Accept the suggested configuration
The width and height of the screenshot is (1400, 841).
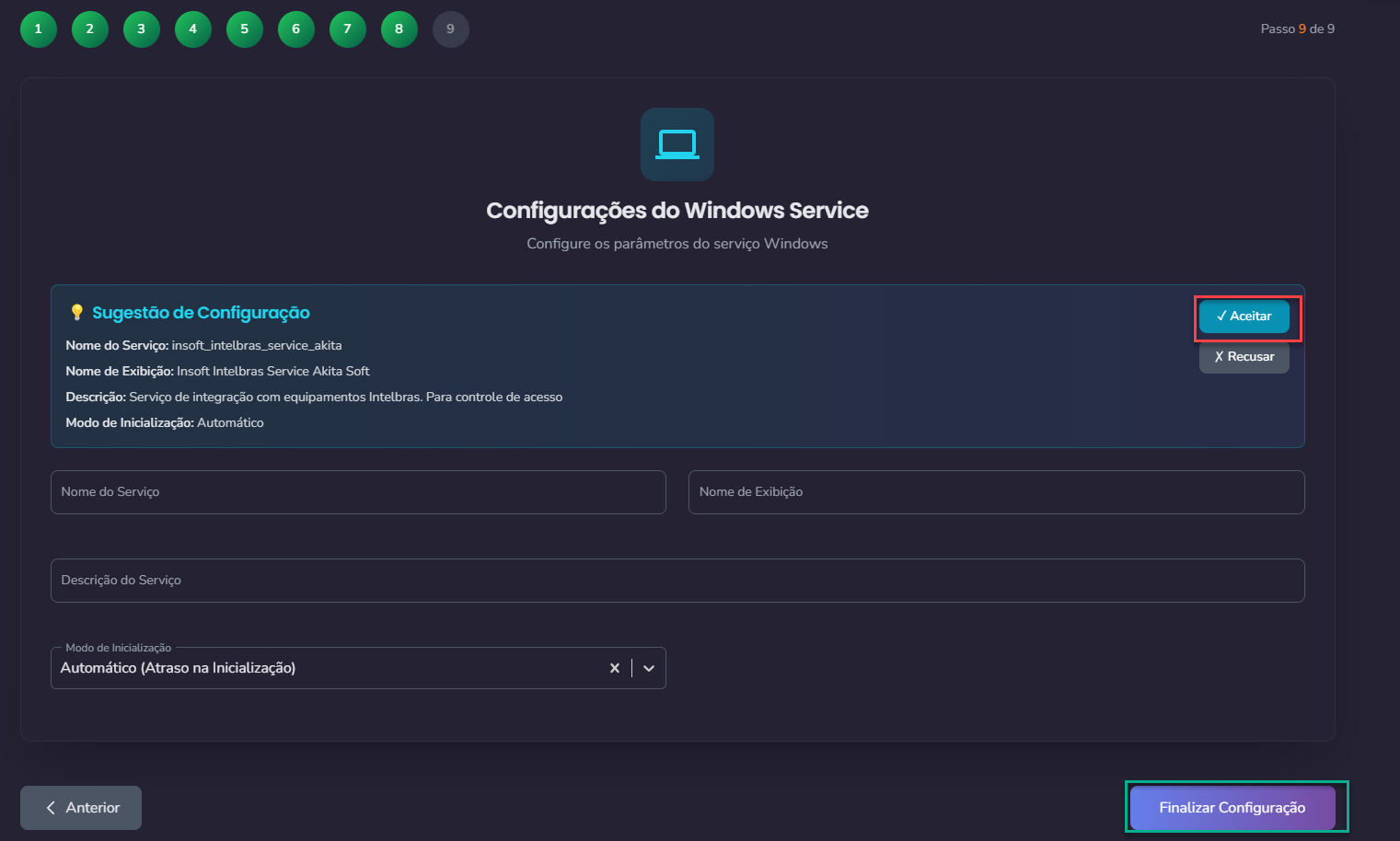[1244, 317]
